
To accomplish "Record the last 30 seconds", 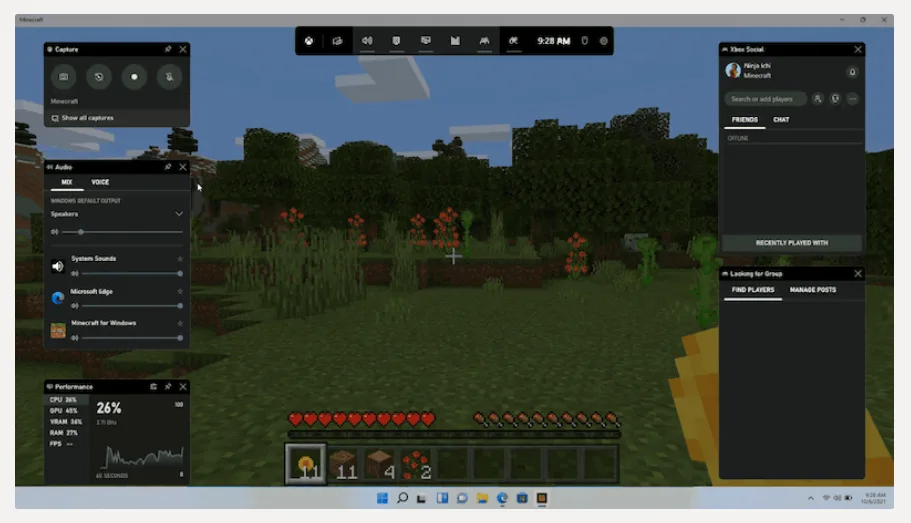I will [99, 77].
